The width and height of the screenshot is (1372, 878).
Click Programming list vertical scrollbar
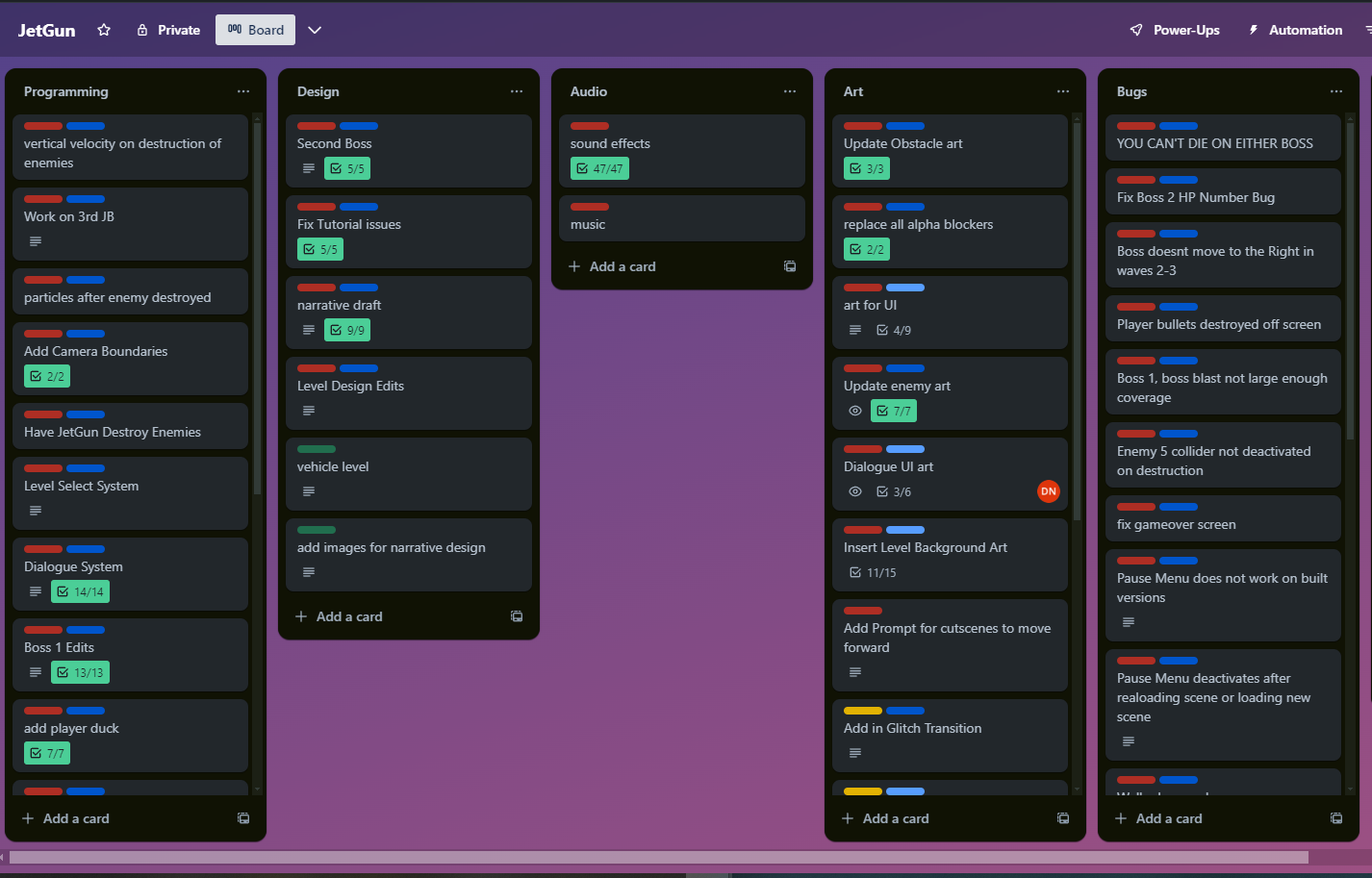[x=257, y=308]
